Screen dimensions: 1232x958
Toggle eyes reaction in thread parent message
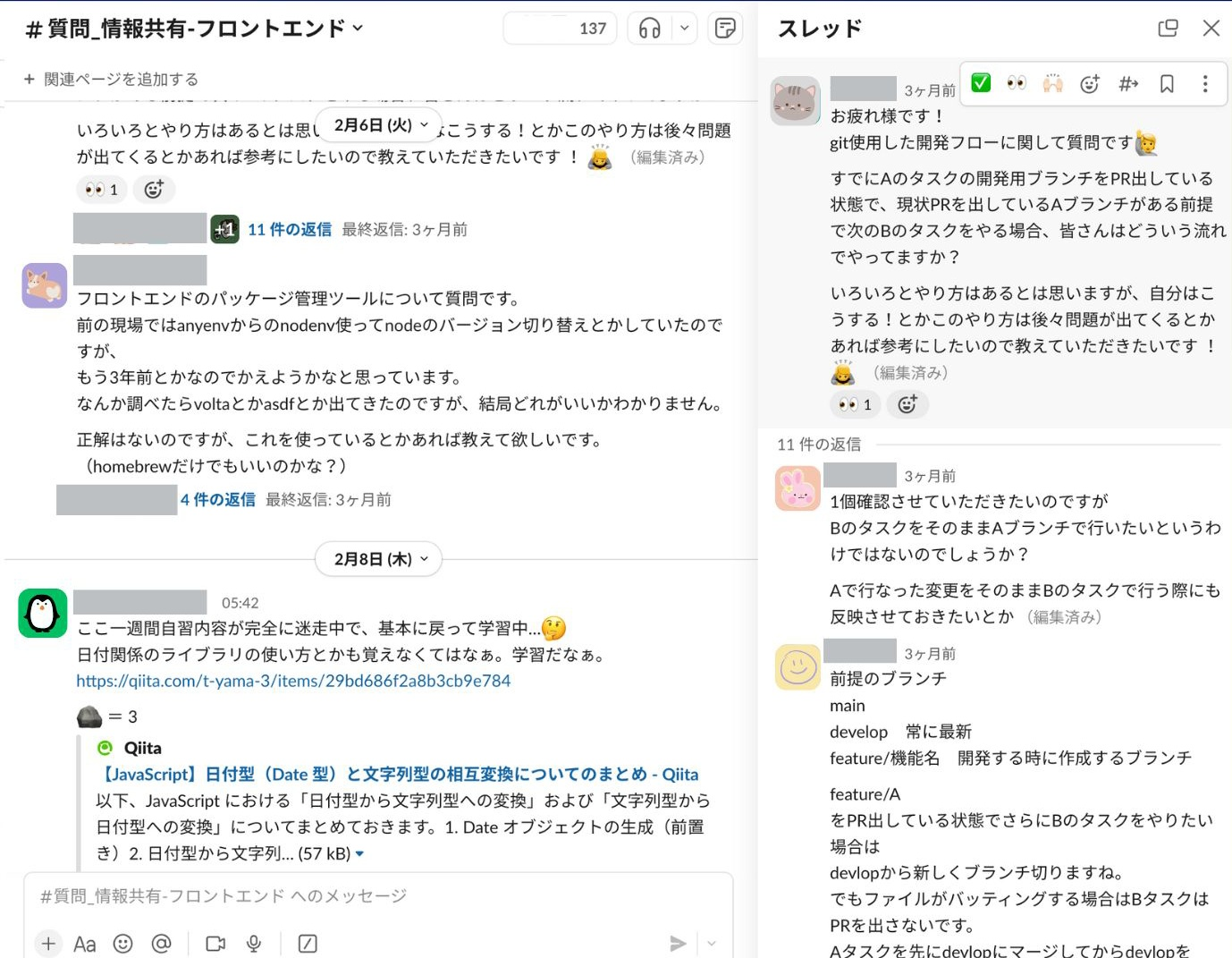tap(856, 404)
